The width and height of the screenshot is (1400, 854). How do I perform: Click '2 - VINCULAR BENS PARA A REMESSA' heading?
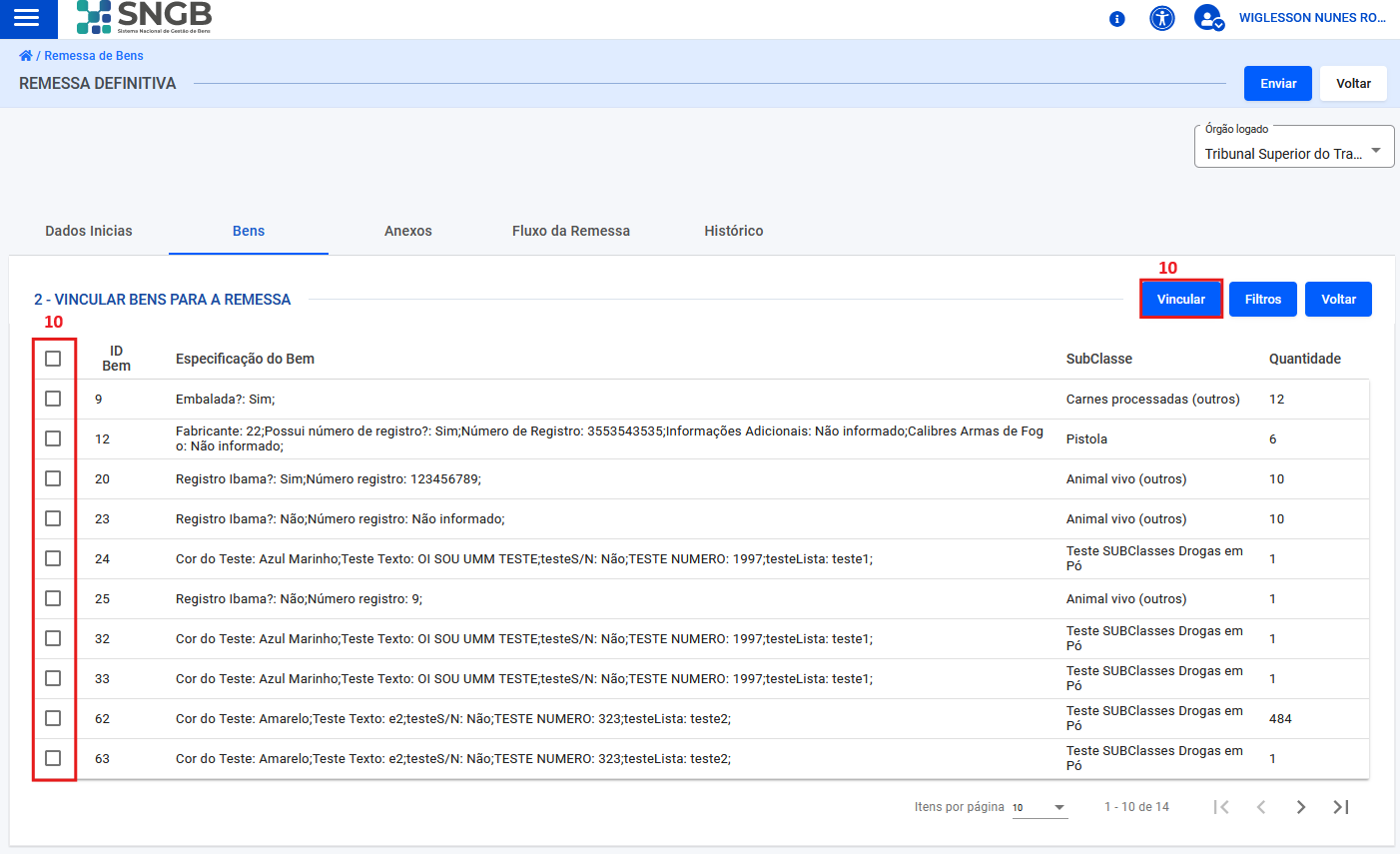[163, 300]
